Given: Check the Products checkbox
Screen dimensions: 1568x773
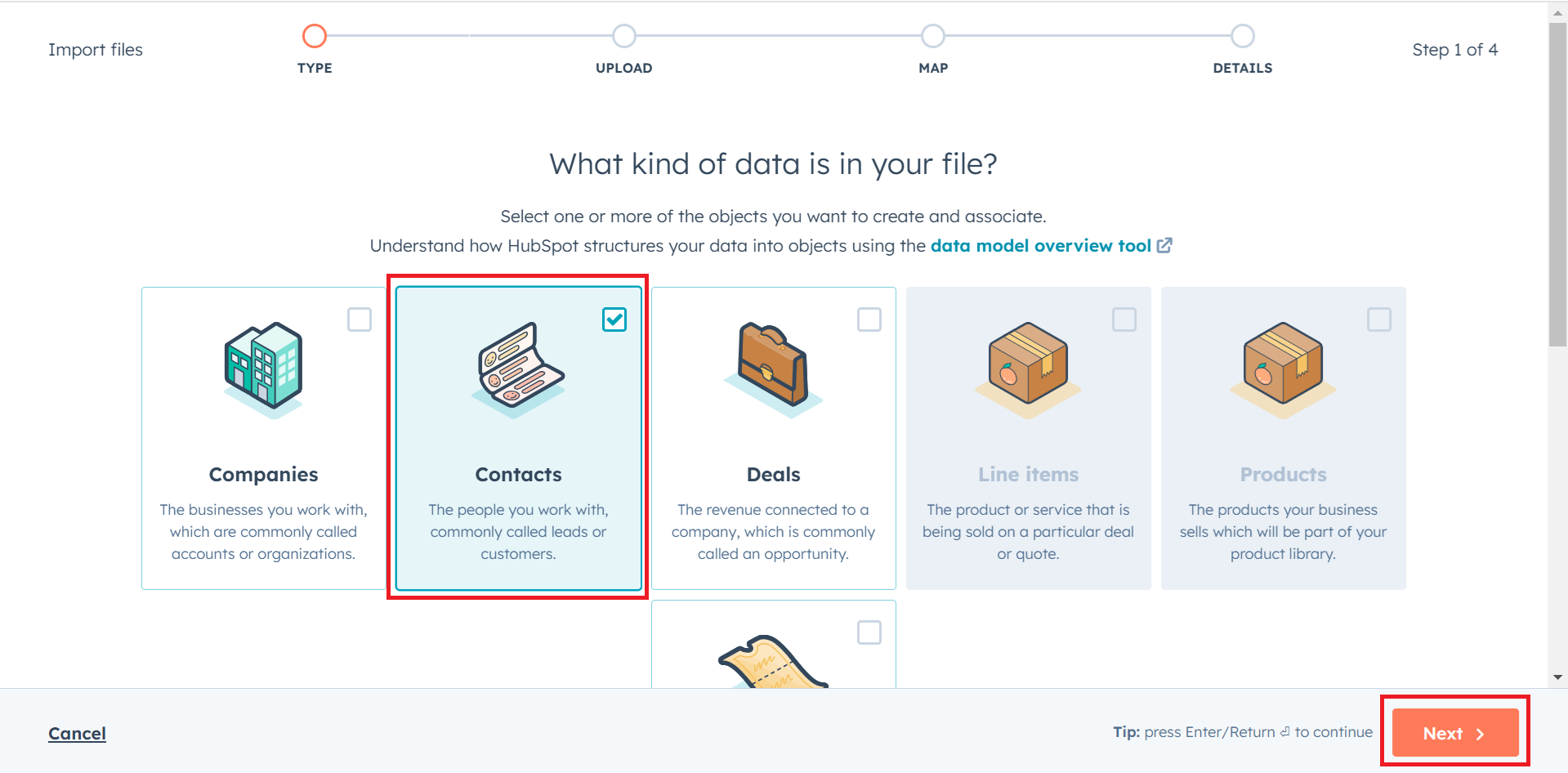Looking at the screenshot, I should pyautogui.click(x=1379, y=319).
